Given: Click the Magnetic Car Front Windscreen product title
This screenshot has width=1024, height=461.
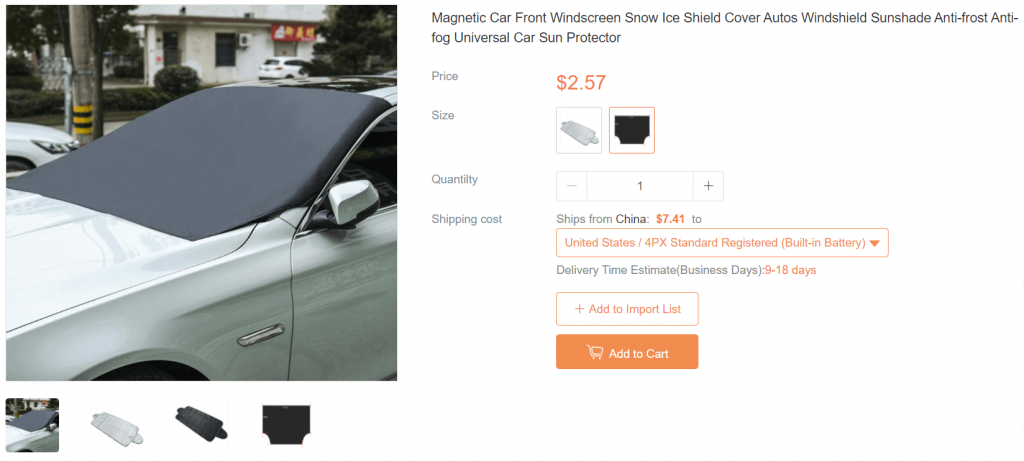Looking at the screenshot, I should click(x=724, y=27).
